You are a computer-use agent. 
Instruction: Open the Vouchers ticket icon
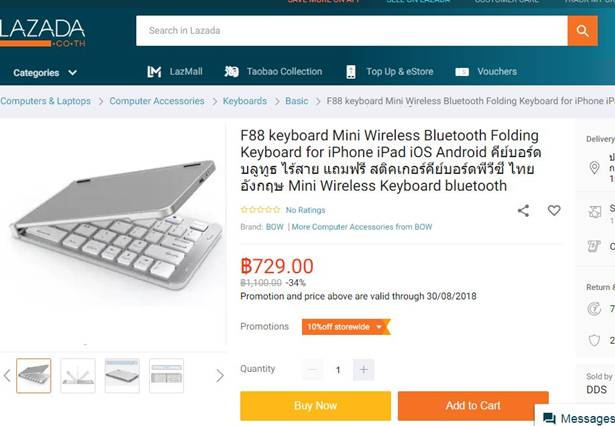[462, 72]
